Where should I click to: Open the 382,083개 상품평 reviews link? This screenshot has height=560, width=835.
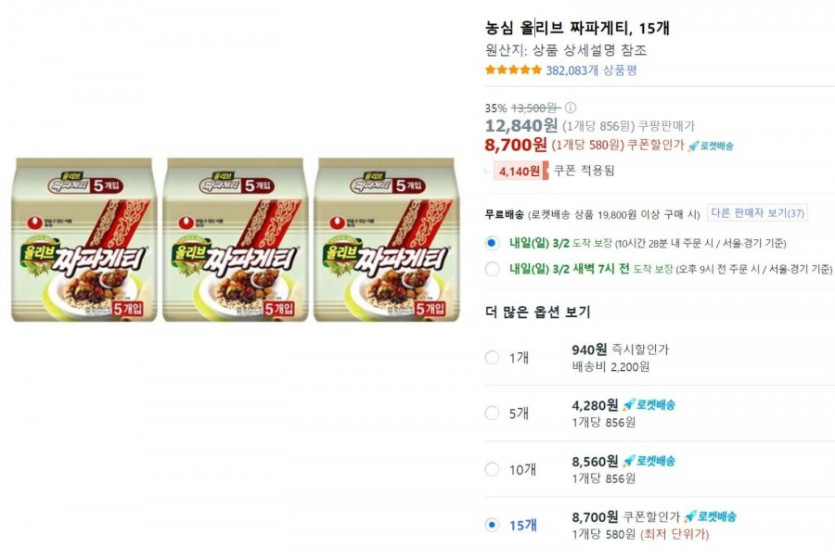tap(591, 70)
